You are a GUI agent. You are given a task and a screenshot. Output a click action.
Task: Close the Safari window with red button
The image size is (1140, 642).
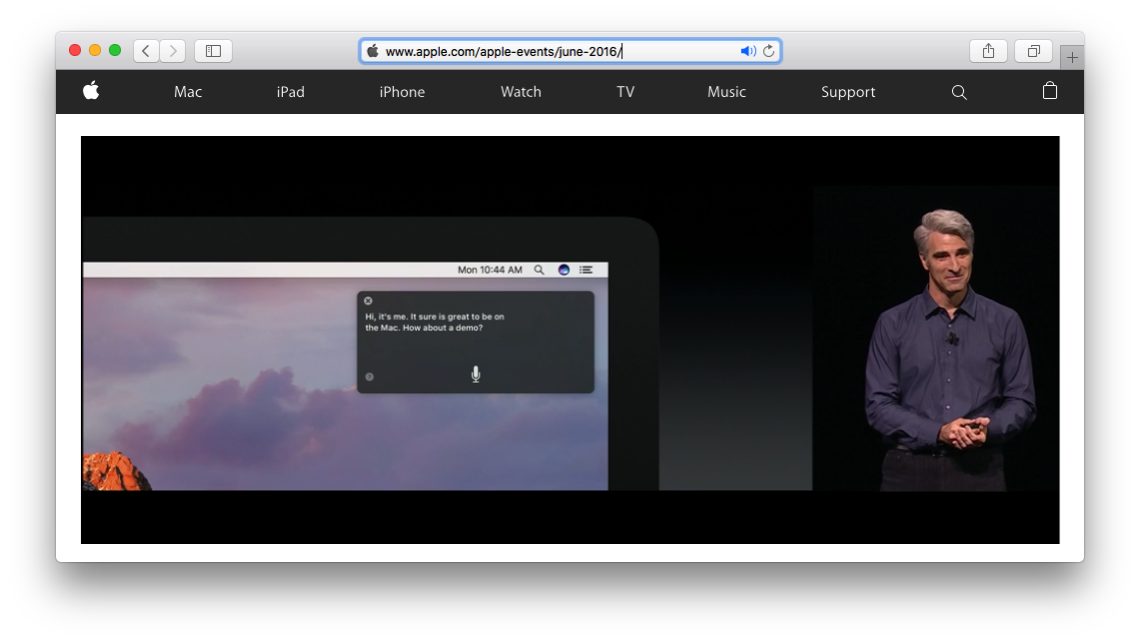(75, 50)
